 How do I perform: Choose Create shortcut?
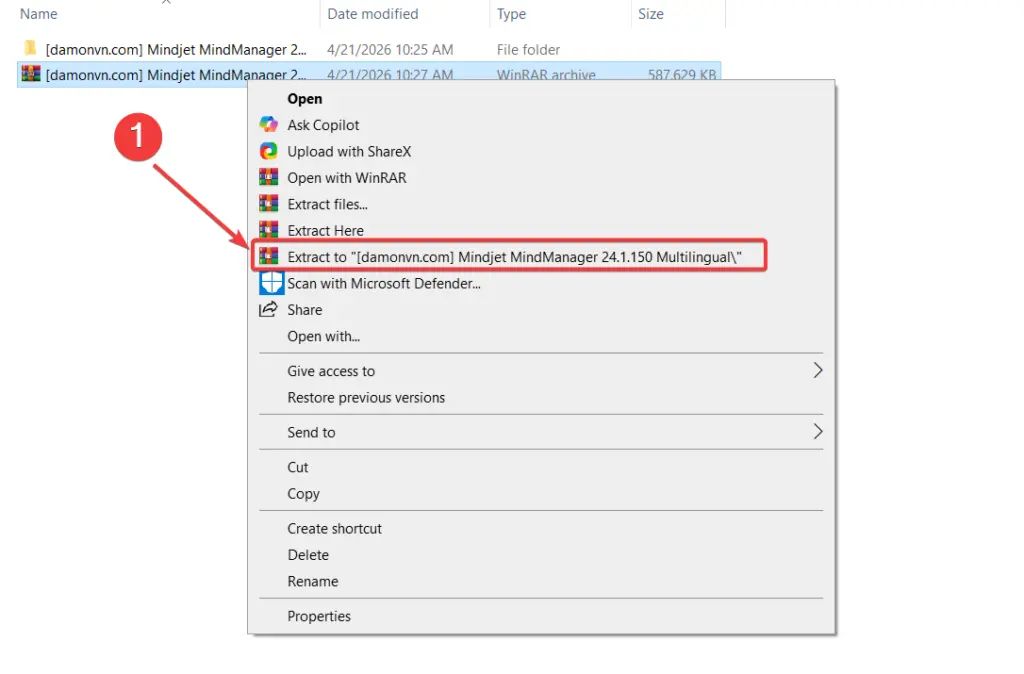click(x=334, y=528)
